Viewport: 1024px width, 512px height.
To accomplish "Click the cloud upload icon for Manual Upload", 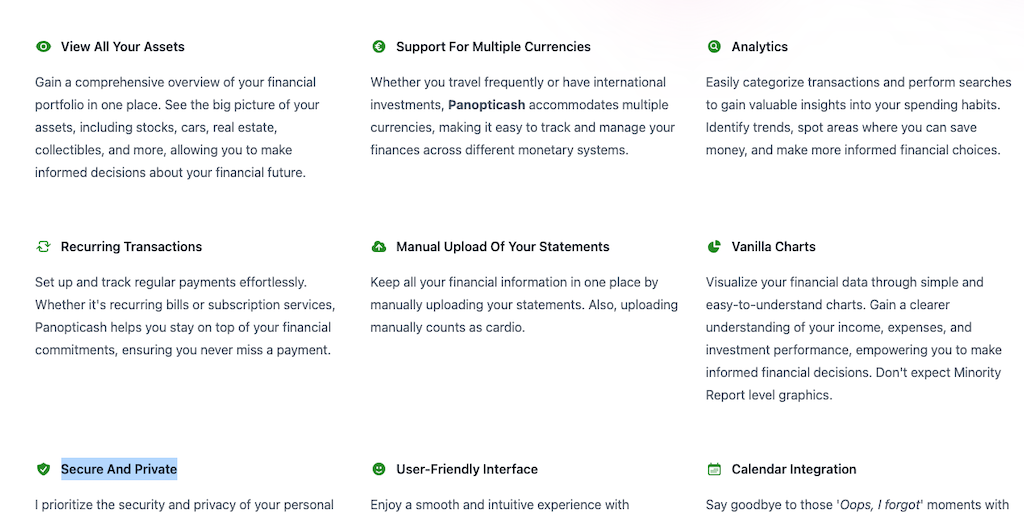I will click(379, 247).
